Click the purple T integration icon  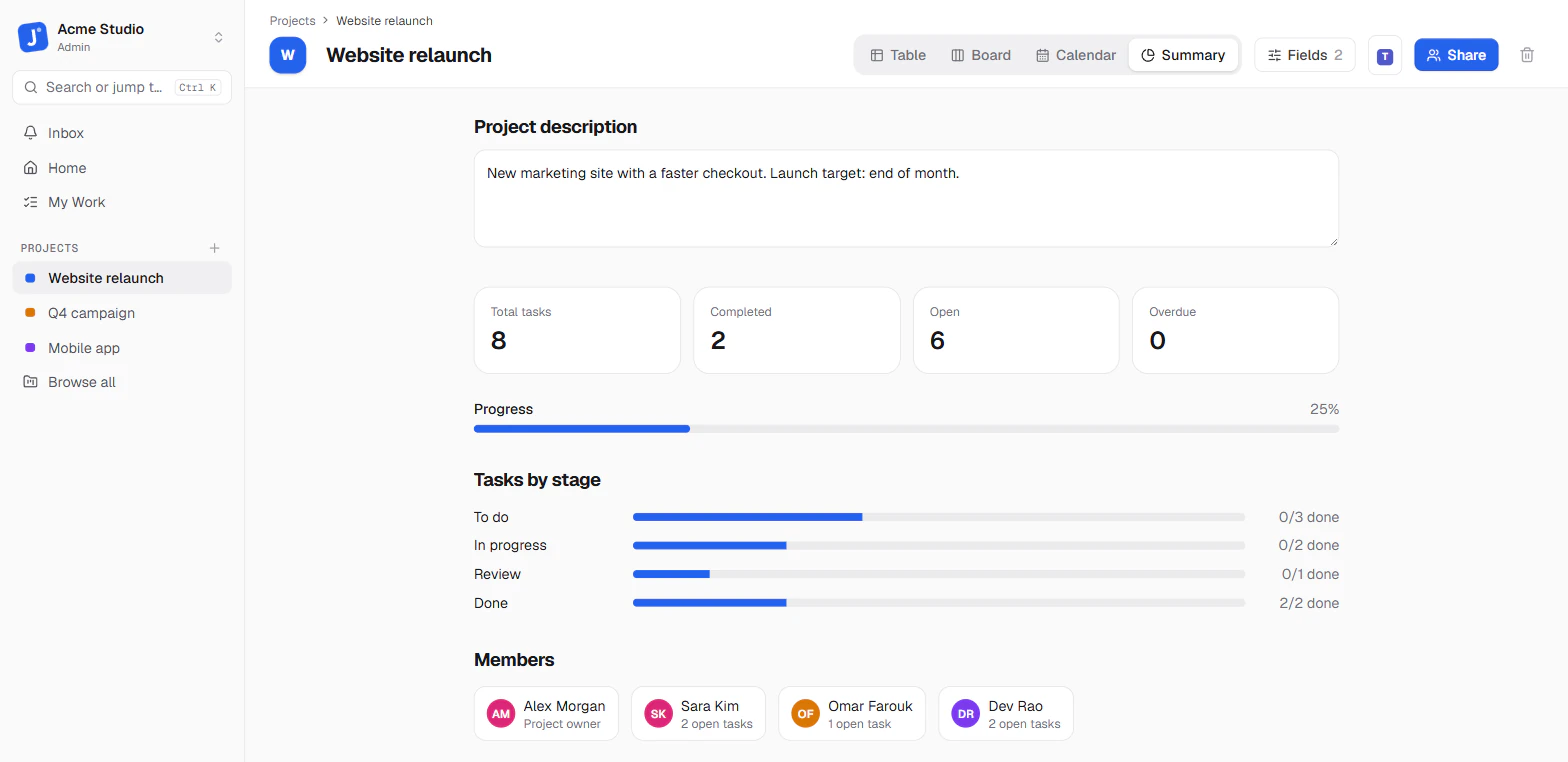pos(1385,56)
